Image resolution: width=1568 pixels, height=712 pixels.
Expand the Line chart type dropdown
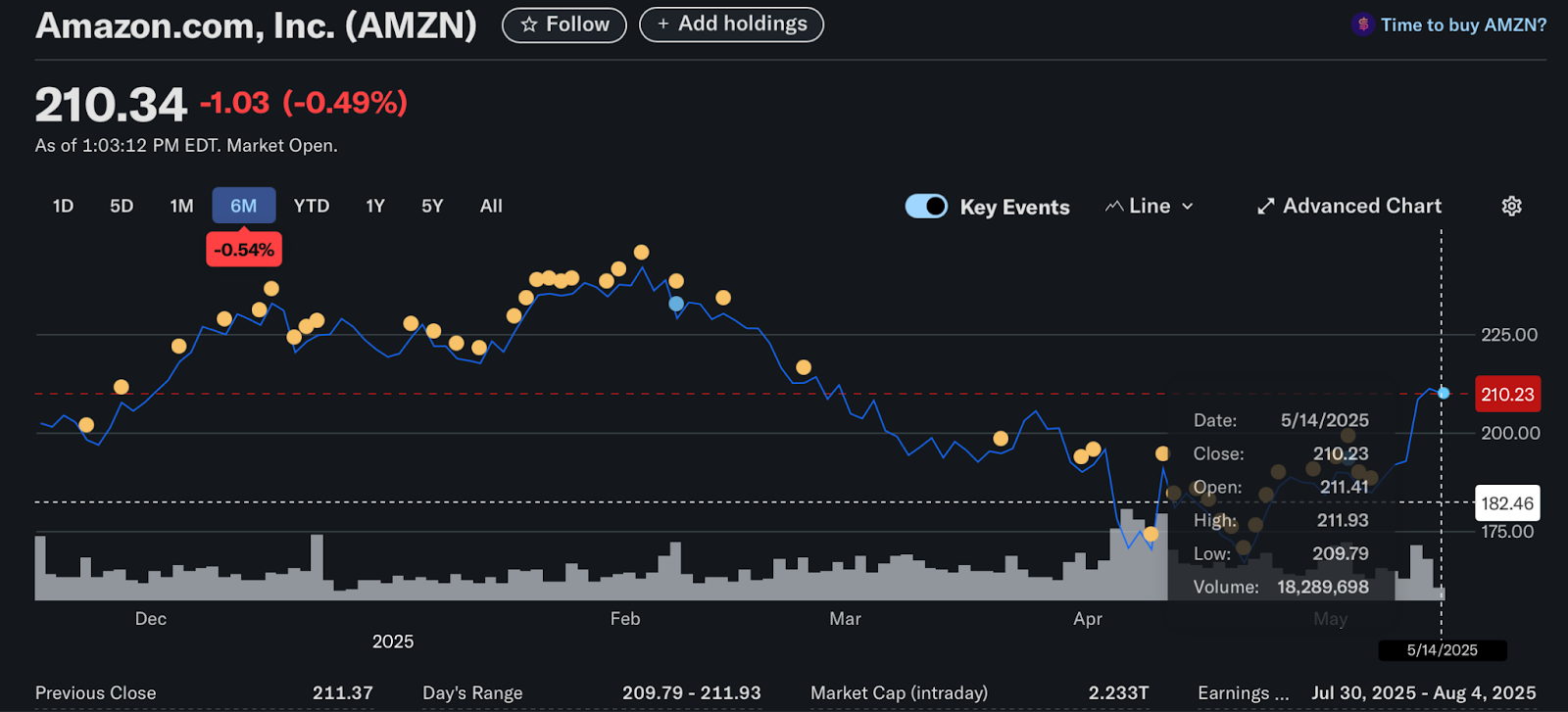(x=1150, y=207)
